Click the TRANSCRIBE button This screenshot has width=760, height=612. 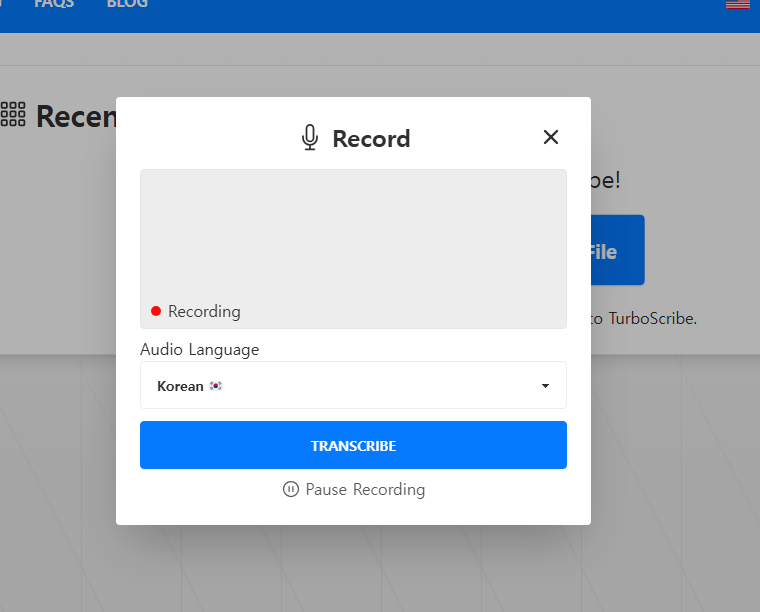tap(353, 445)
